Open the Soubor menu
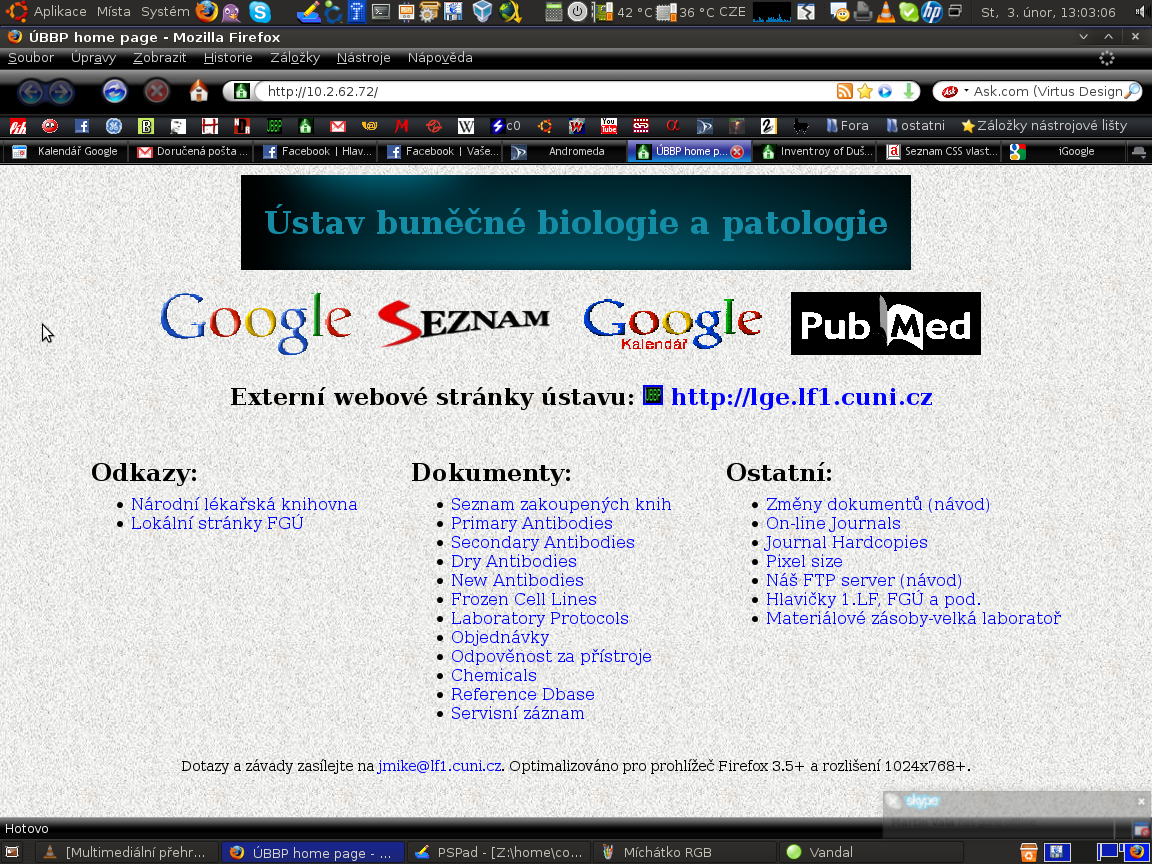Viewport: 1152px width, 864px height. point(31,58)
